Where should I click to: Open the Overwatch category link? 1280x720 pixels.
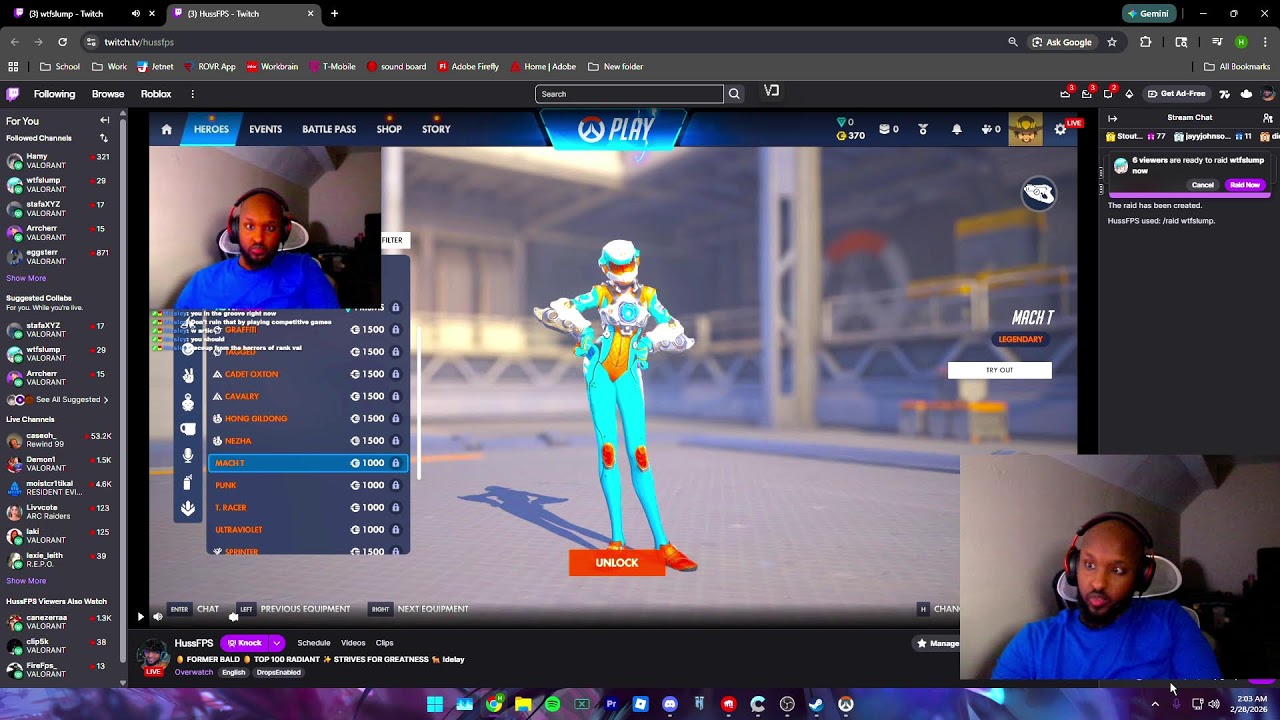(193, 672)
